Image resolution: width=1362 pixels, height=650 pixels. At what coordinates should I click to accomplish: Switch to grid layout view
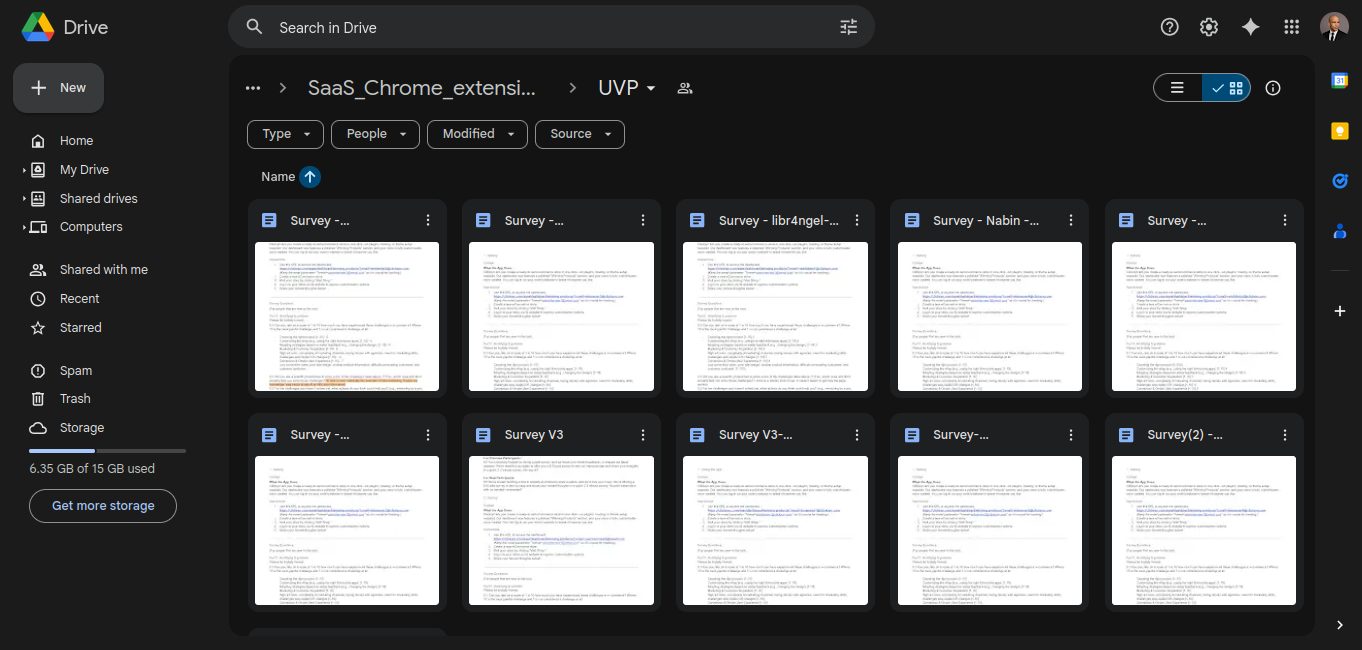[1227, 88]
